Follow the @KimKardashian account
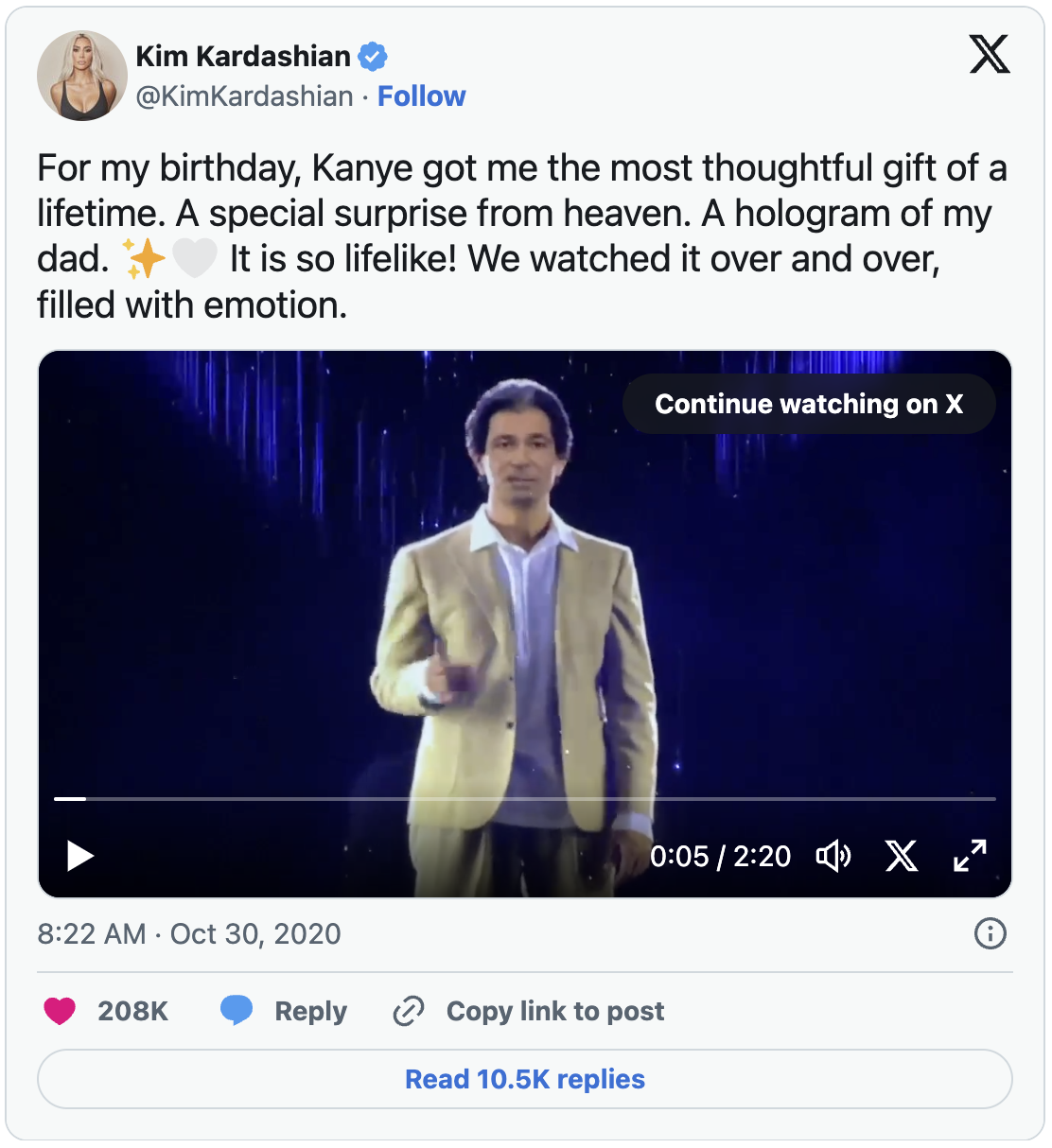 pyautogui.click(x=421, y=96)
